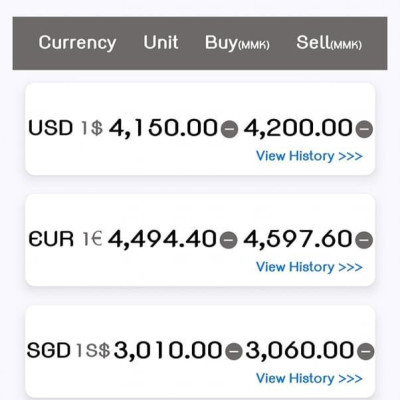Click the SGD currency label

49,350
